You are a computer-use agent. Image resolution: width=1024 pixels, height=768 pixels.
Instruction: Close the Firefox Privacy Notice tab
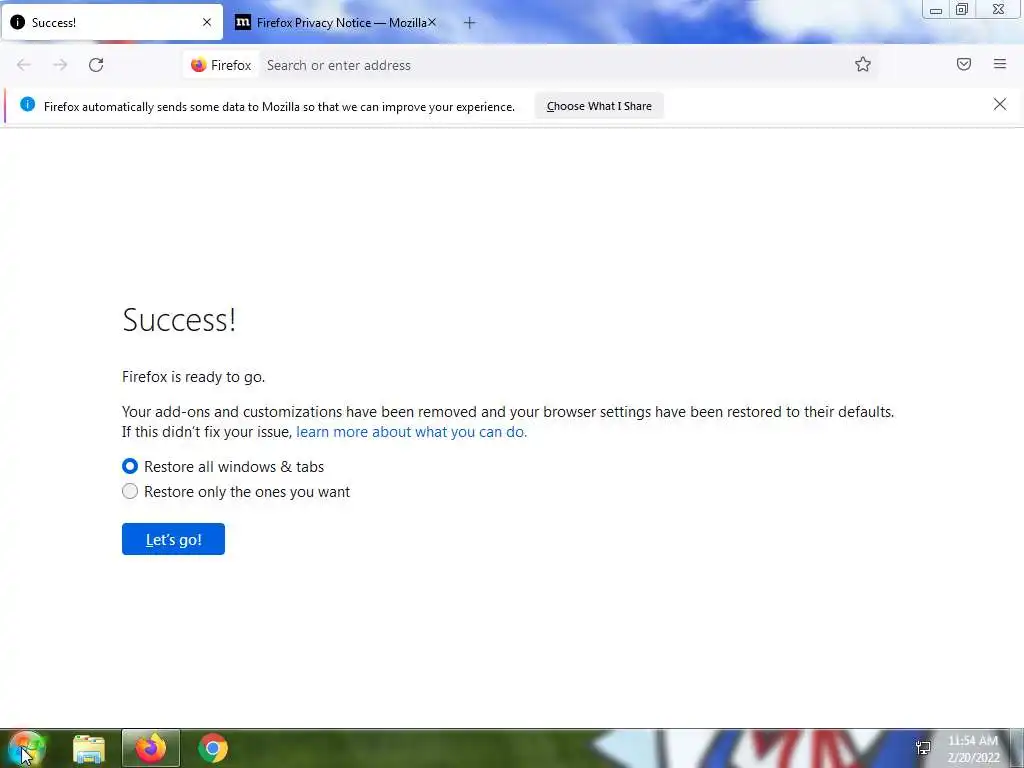coord(432,22)
